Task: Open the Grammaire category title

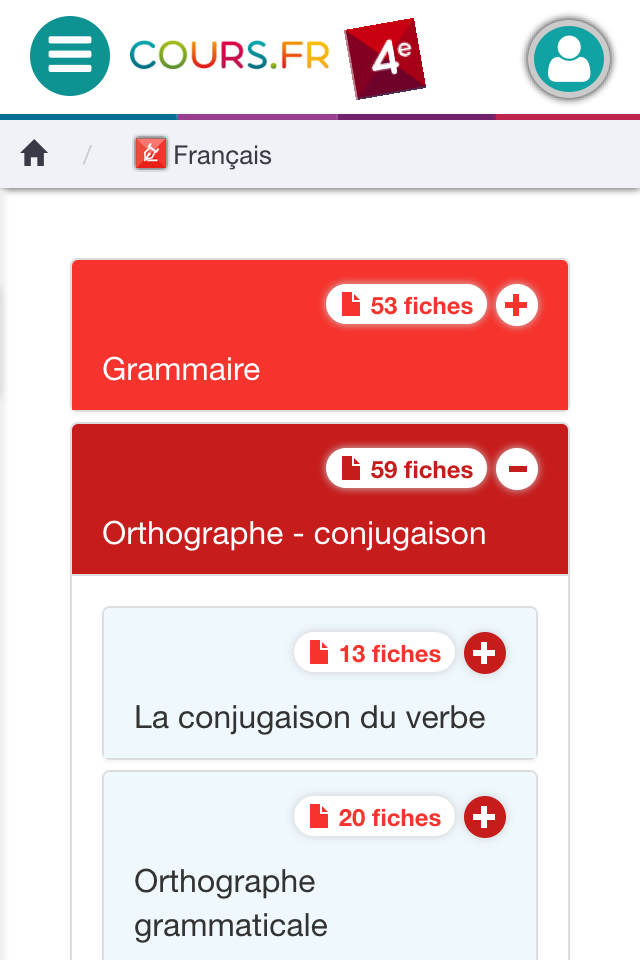Action: tap(181, 369)
